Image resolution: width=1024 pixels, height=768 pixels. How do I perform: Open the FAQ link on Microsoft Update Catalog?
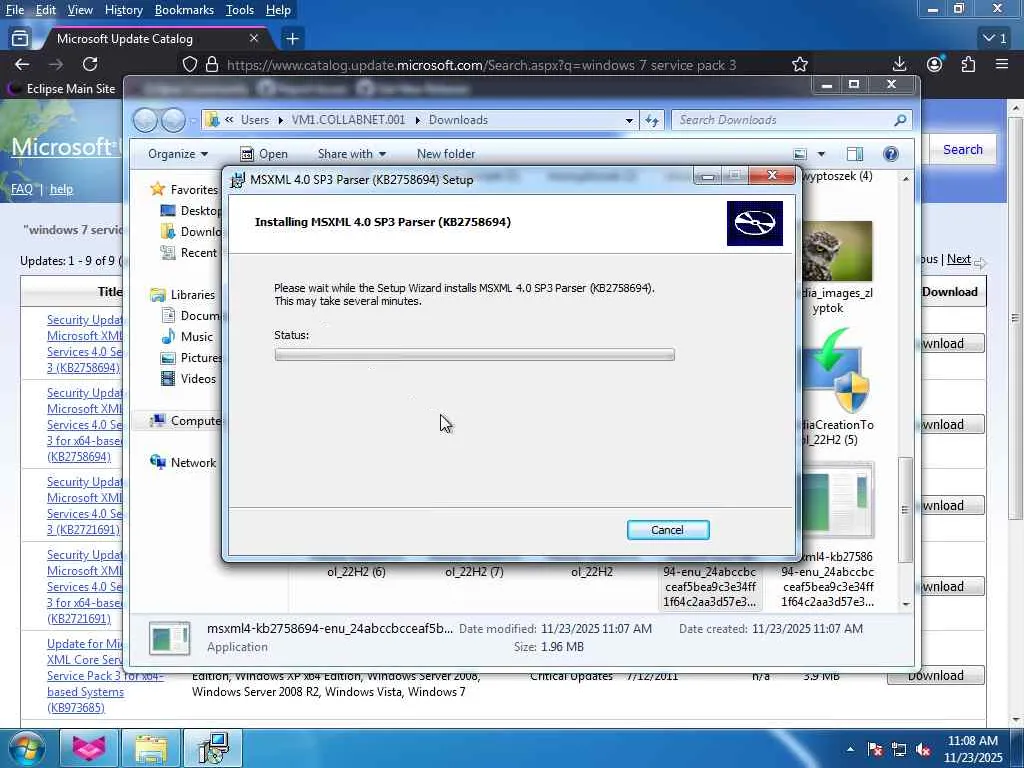(x=22, y=189)
